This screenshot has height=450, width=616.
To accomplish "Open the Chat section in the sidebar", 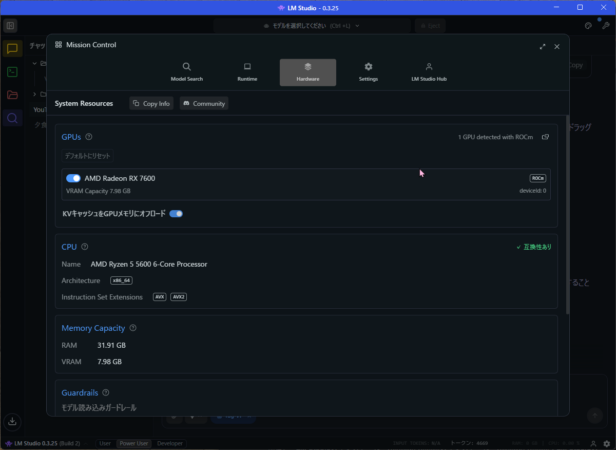I will click(12, 49).
